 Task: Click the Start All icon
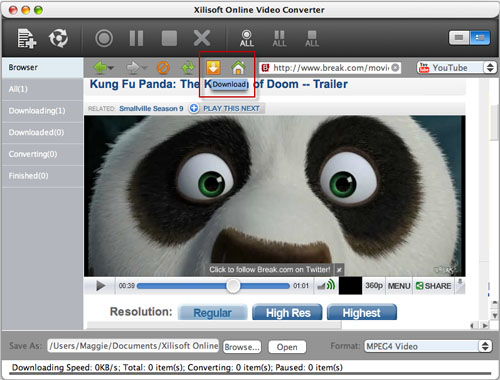pyautogui.click(x=247, y=38)
